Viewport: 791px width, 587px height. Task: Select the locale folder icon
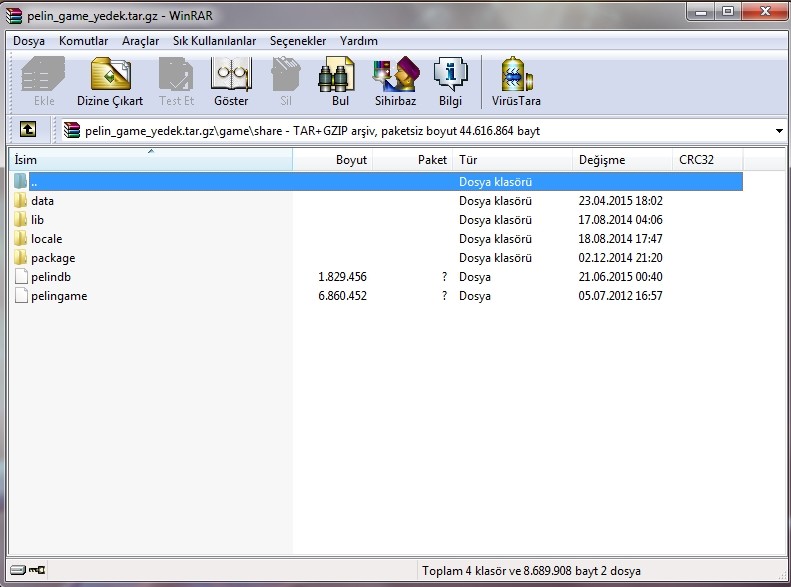pyautogui.click(x=21, y=239)
